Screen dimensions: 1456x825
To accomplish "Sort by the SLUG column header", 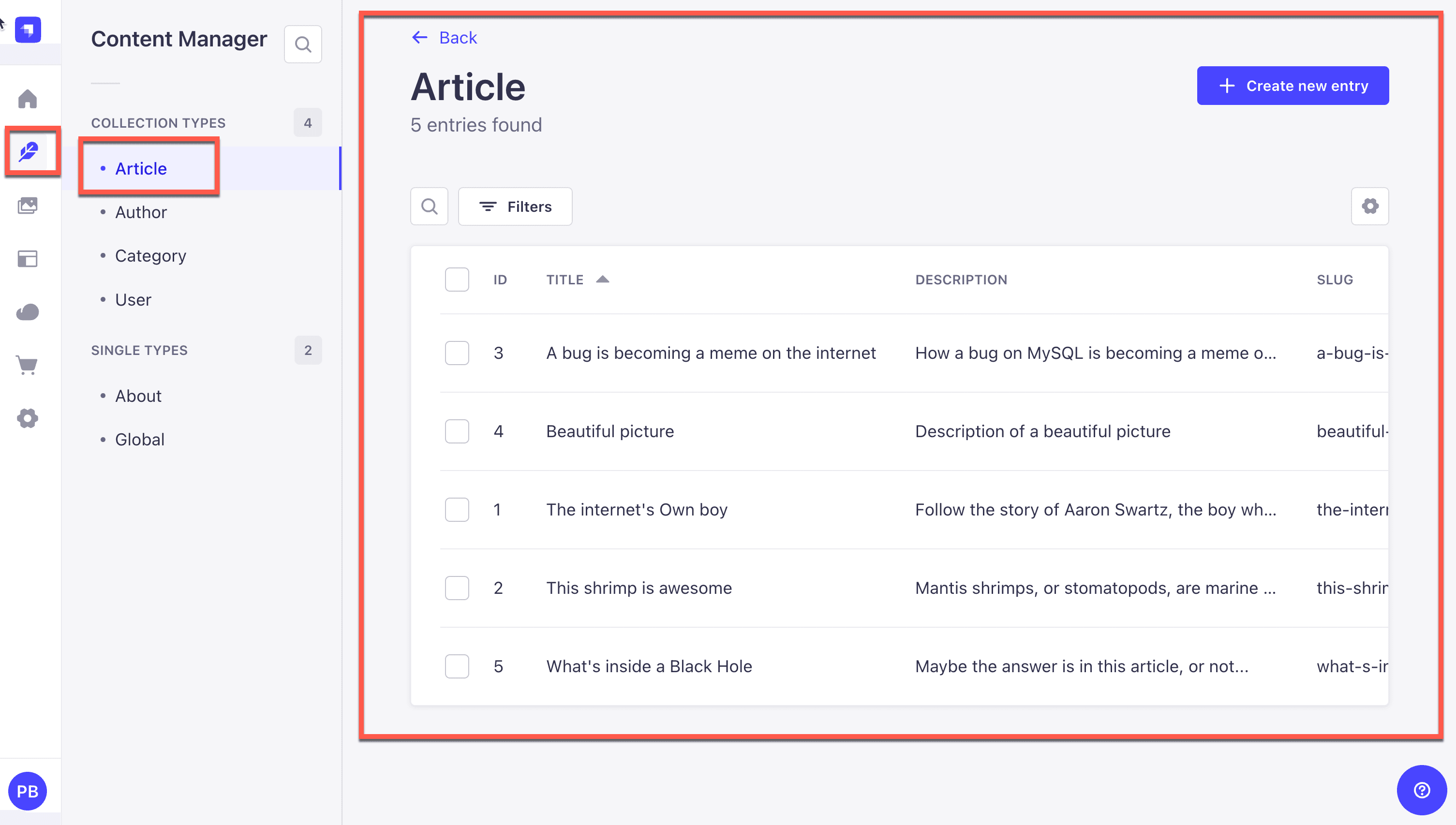I will (x=1335, y=280).
